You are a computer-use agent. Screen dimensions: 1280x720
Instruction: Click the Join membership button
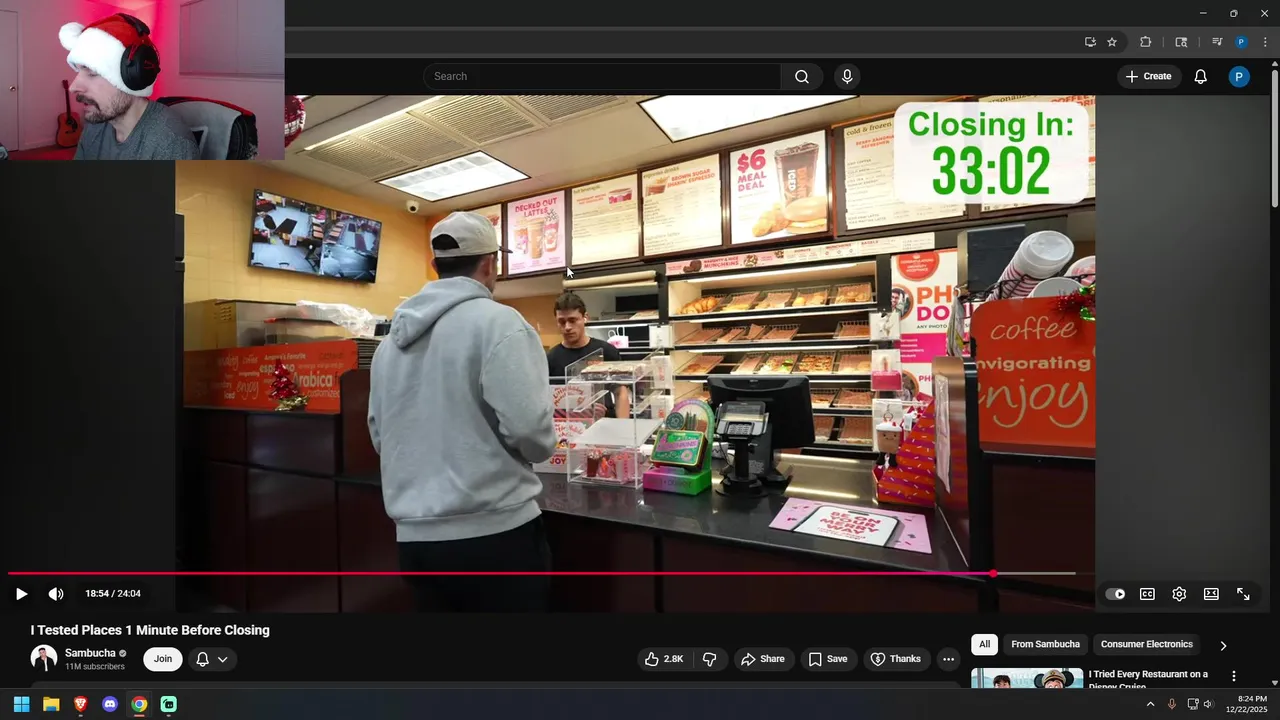click(163, 659)
